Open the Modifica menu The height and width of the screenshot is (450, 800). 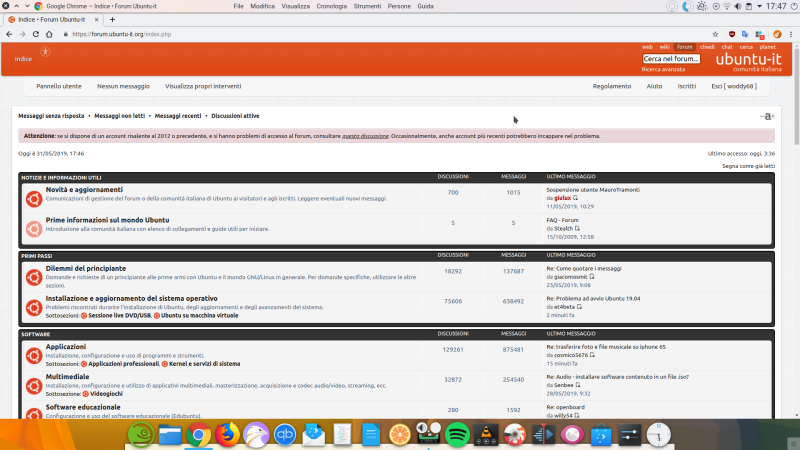[262, 6]
